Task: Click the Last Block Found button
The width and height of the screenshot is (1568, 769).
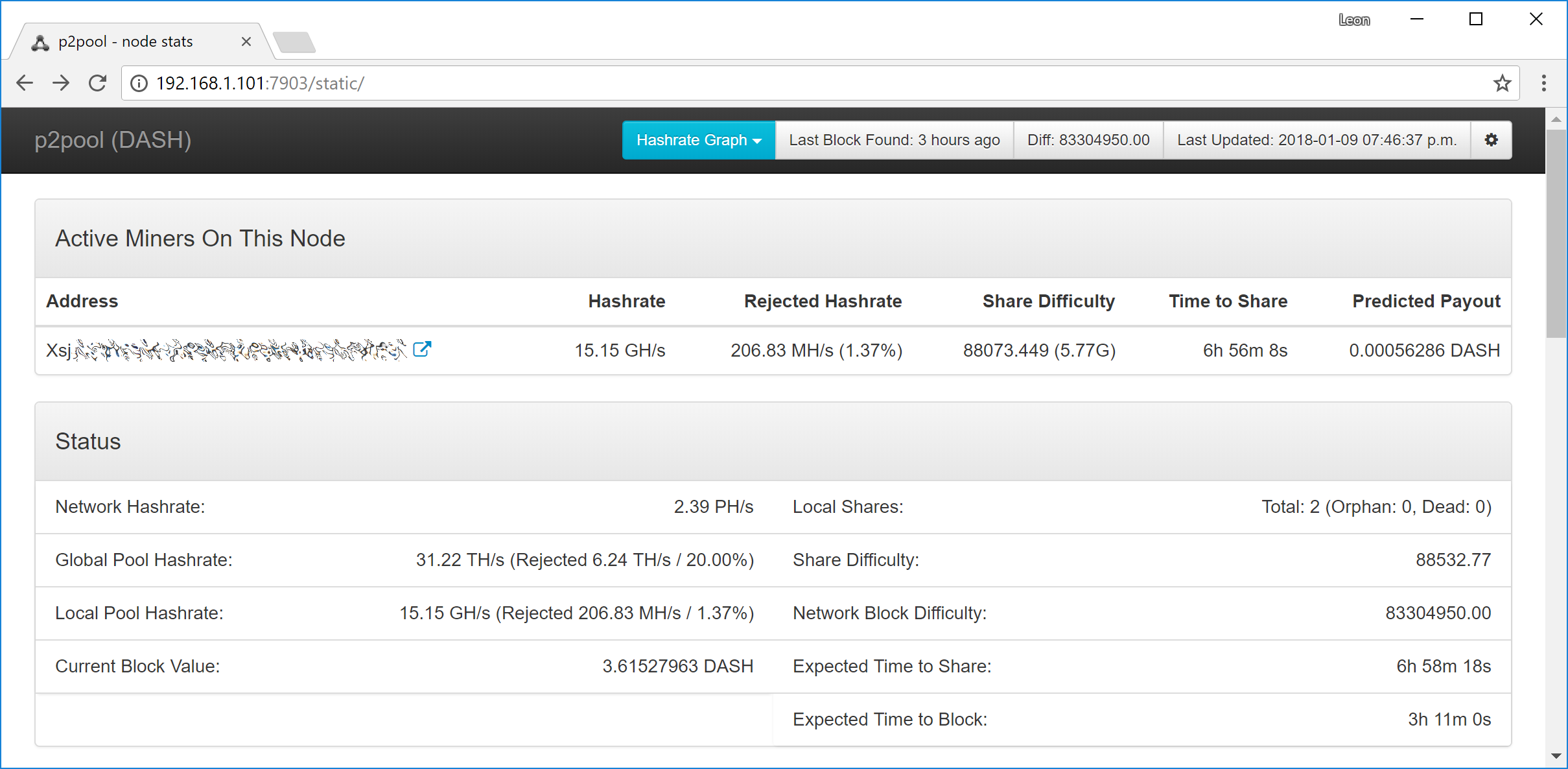Action: tap(894, 140)
